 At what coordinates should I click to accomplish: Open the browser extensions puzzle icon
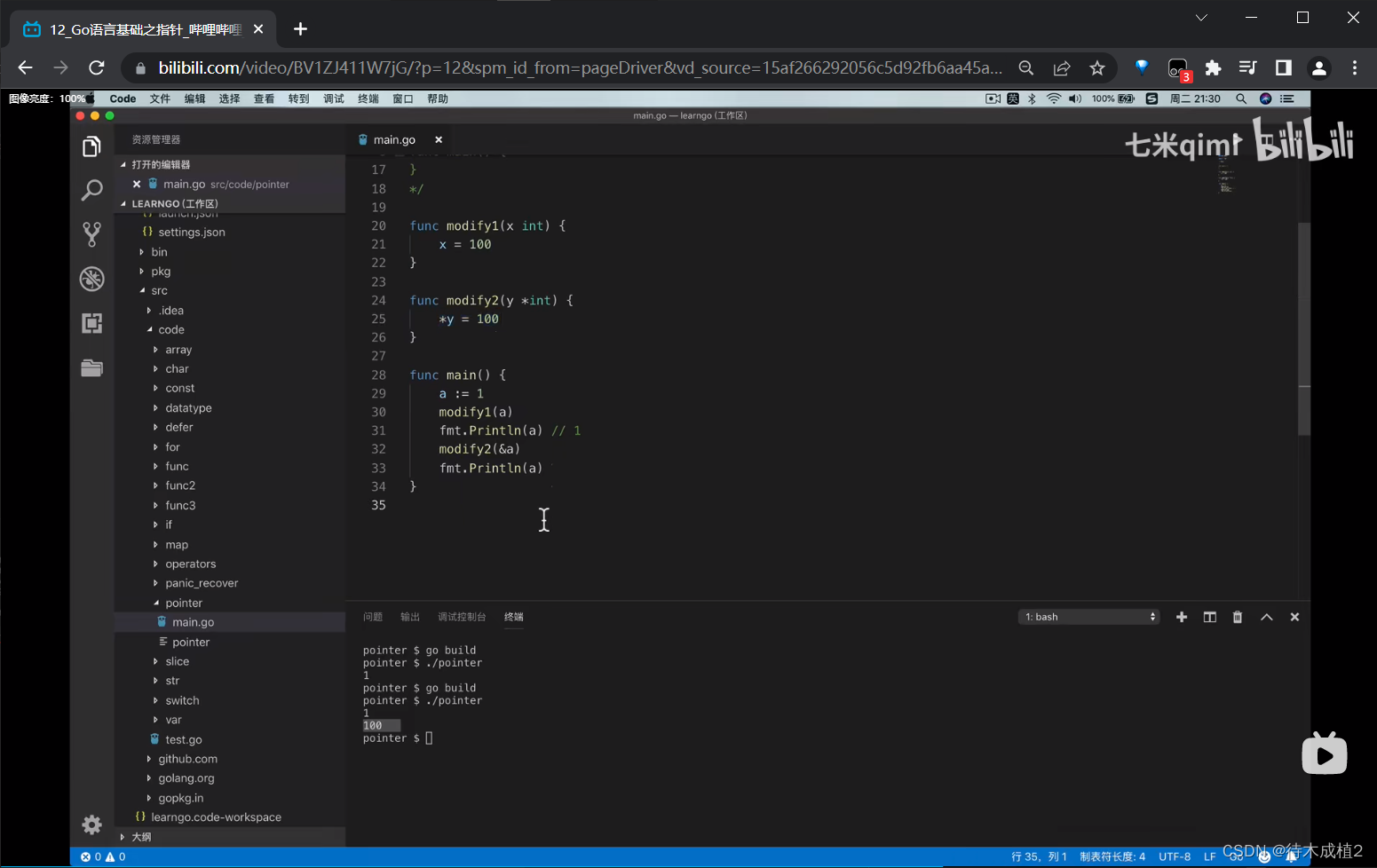(x=1213, y=67)
